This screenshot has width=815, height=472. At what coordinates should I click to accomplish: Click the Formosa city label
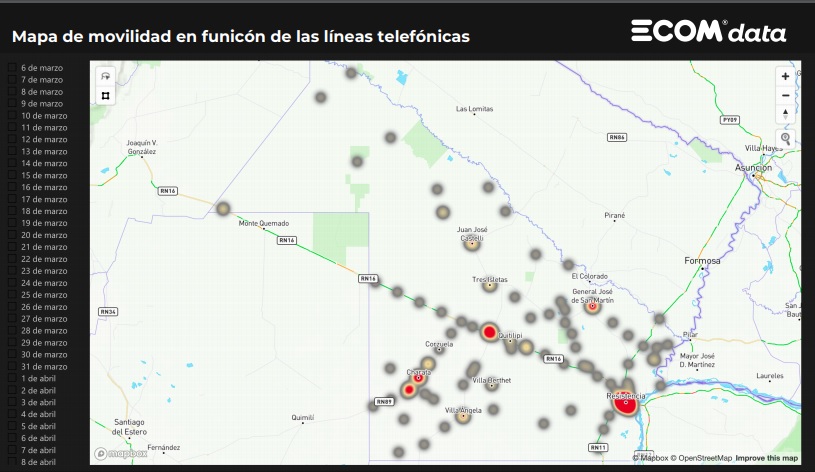[x=702, y=260]
